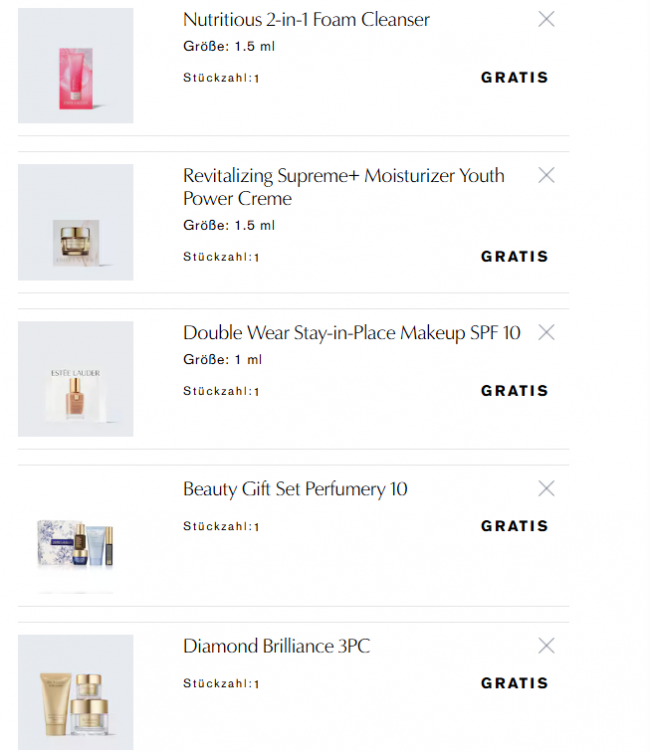The height and width of the screenshot is (752, 650).
Task: Open the Diamond Brilliance 3PC product title
Action: tap(276, 646)
